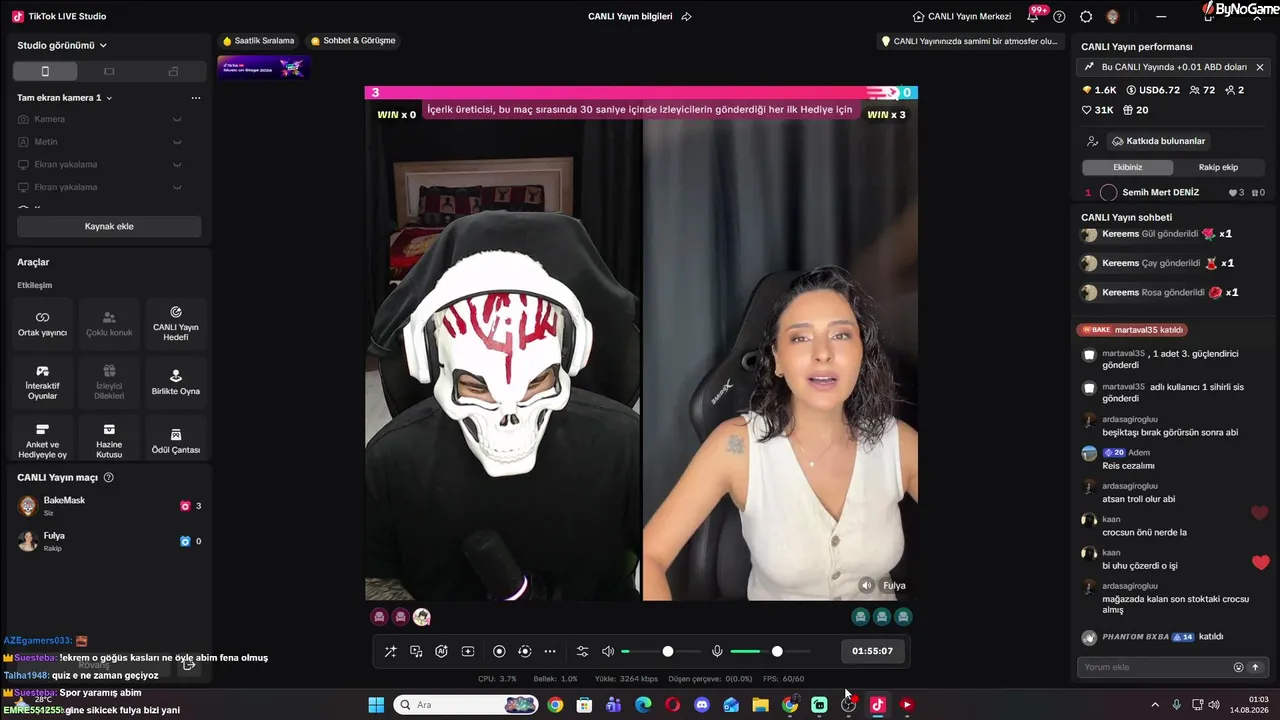Open the Sohbet & Görüşme chip
The height and width of the screenshot is (720, 1280).
353,41
